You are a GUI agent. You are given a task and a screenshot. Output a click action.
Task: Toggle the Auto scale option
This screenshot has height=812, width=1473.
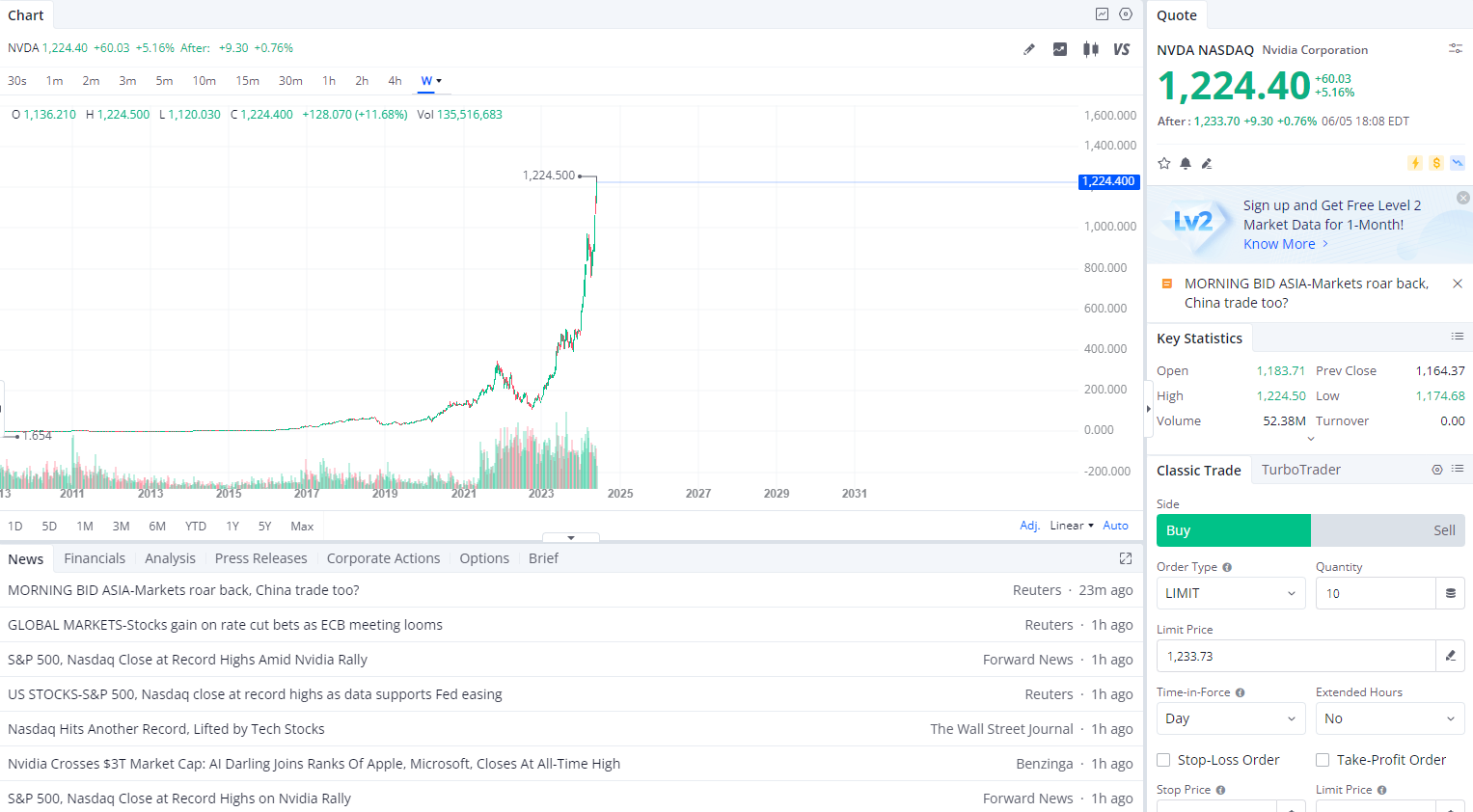(1116, 526)
